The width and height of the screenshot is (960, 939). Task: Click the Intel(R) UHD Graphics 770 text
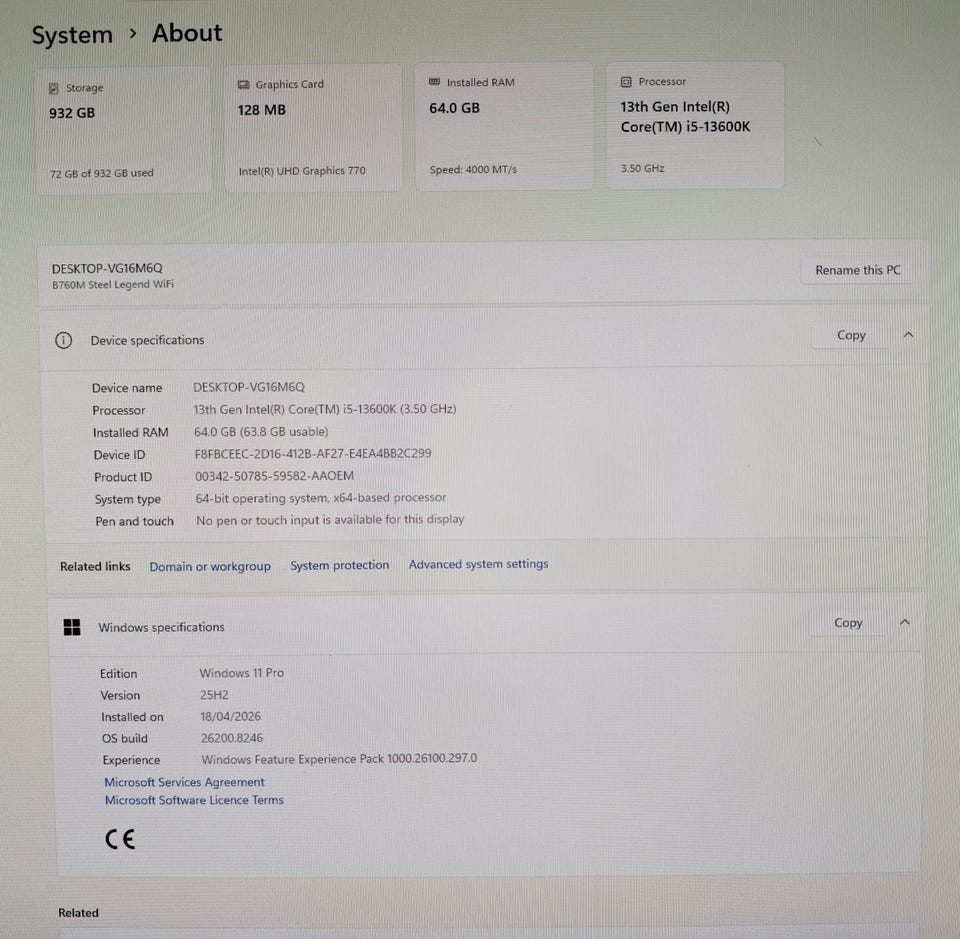(302, 171)
